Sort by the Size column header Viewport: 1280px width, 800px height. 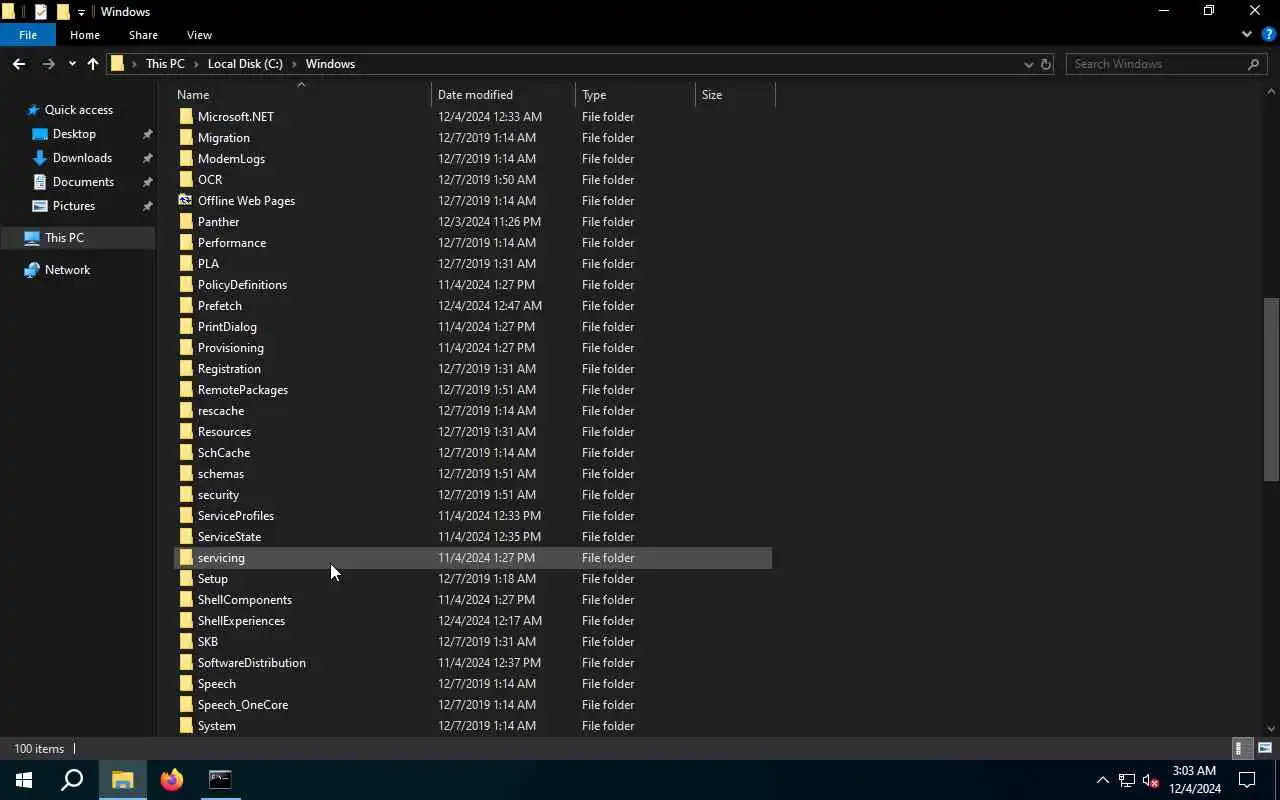(x=735, y=95)
